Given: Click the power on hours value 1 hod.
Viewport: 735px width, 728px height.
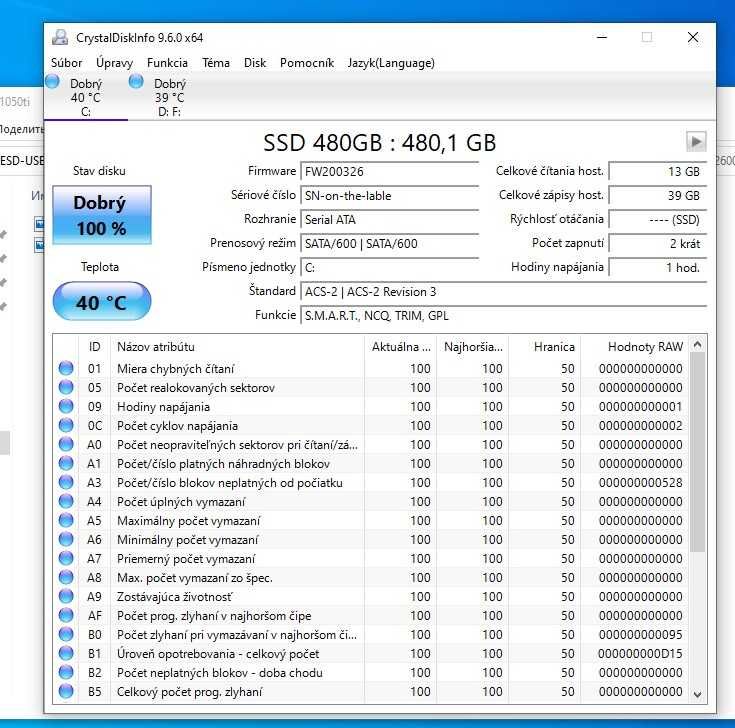Looking at the screenshot, I should (657, 268).
